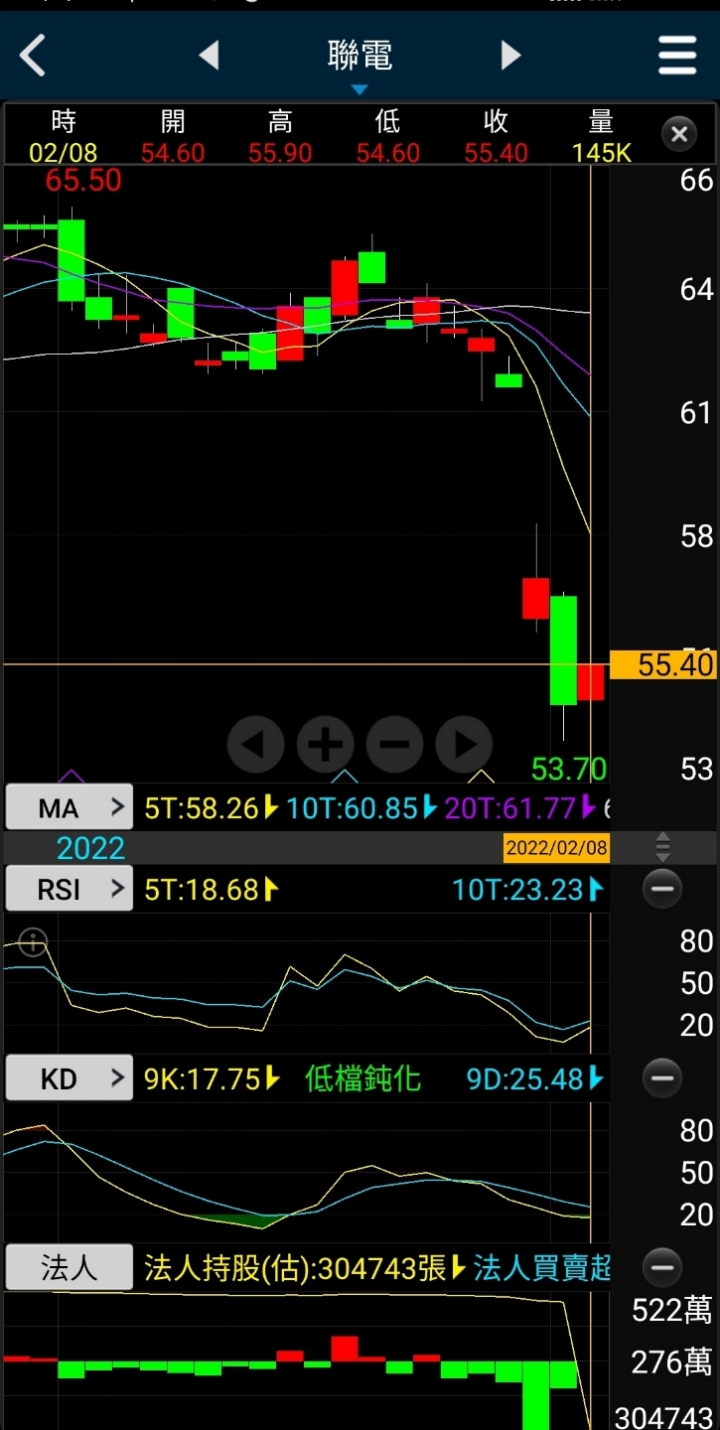This screenshot has width=720, height=1430.
Task: Remove the RSI indicator panel
Action: pyautogui.click(x=662, y=888)
